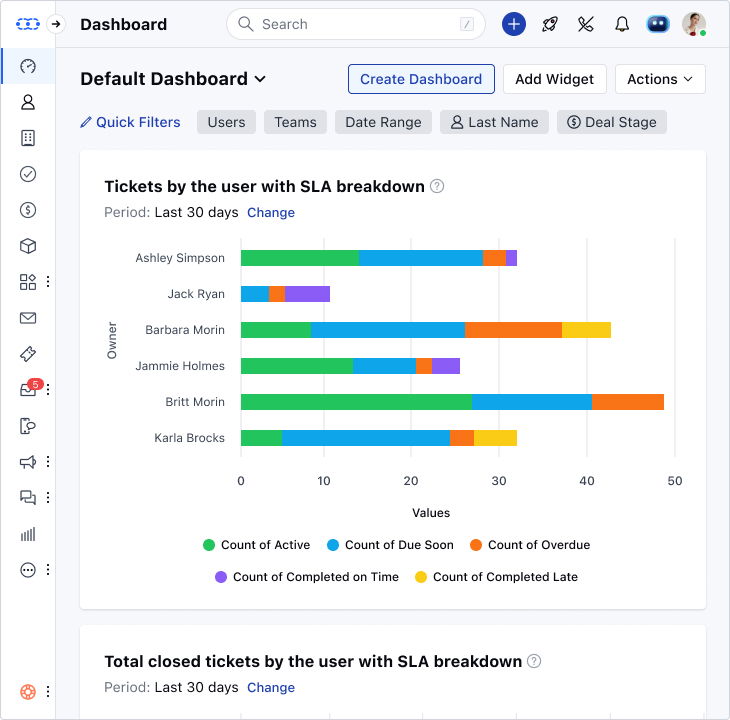Click Quick Filters edit link

click(130, 122)
